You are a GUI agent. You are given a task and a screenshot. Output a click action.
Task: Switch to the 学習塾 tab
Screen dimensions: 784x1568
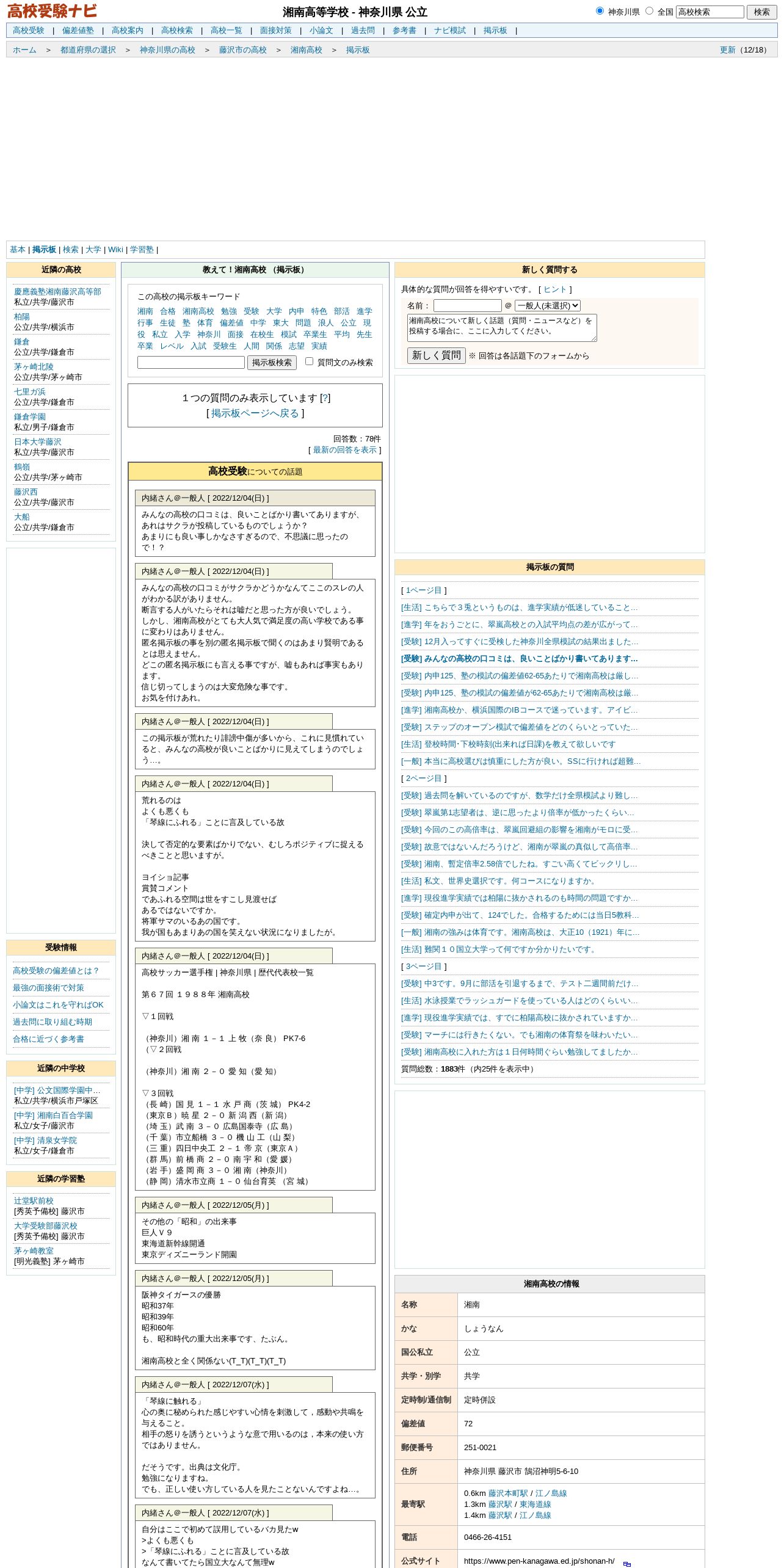point(142,250)
